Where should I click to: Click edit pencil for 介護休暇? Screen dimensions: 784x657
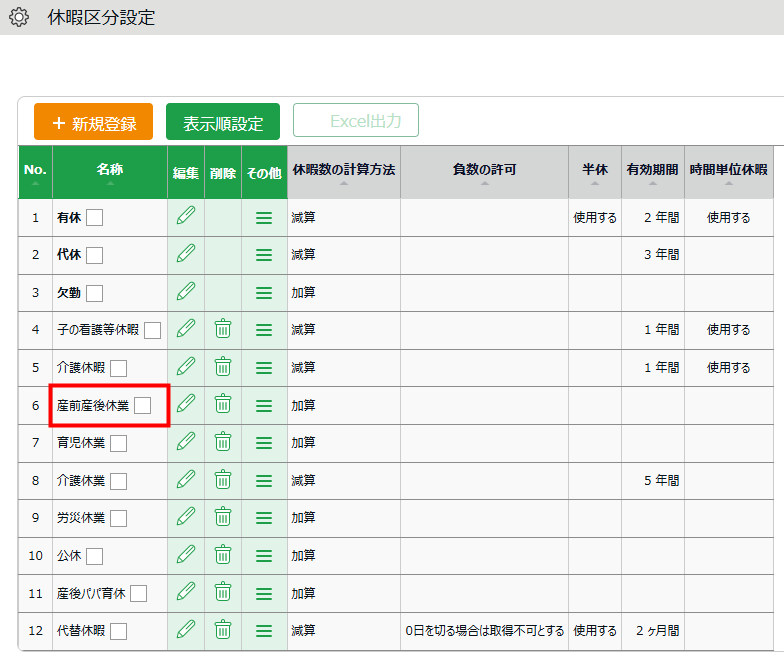pyautogui.click(x=186, y=366)
